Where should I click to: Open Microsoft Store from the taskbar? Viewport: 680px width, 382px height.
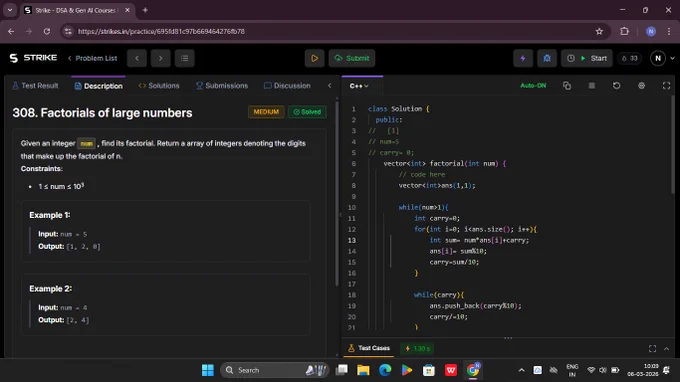pyautogui.click(x=429, y=370)
